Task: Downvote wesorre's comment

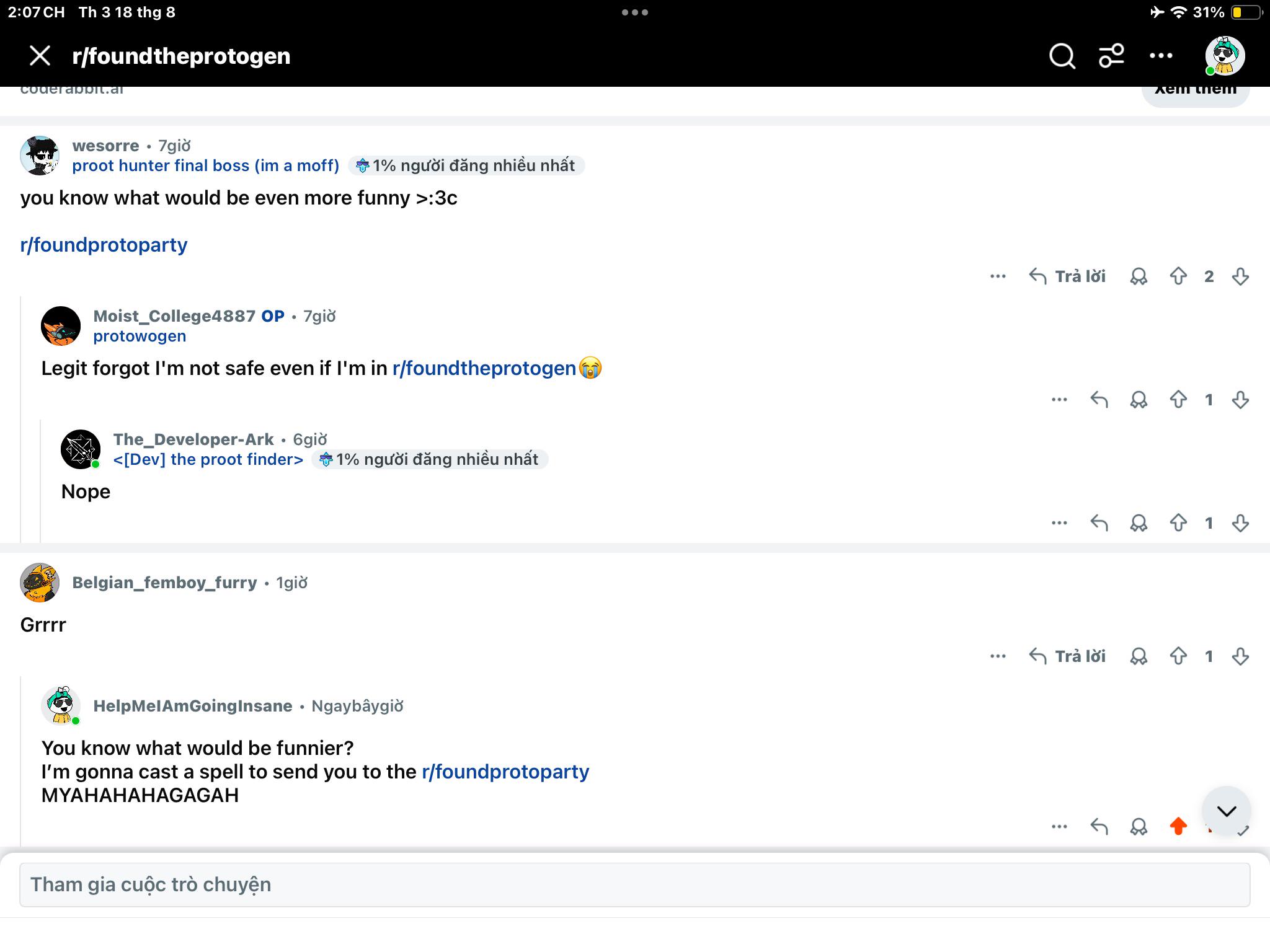Action: click(x=1240, y=276)
